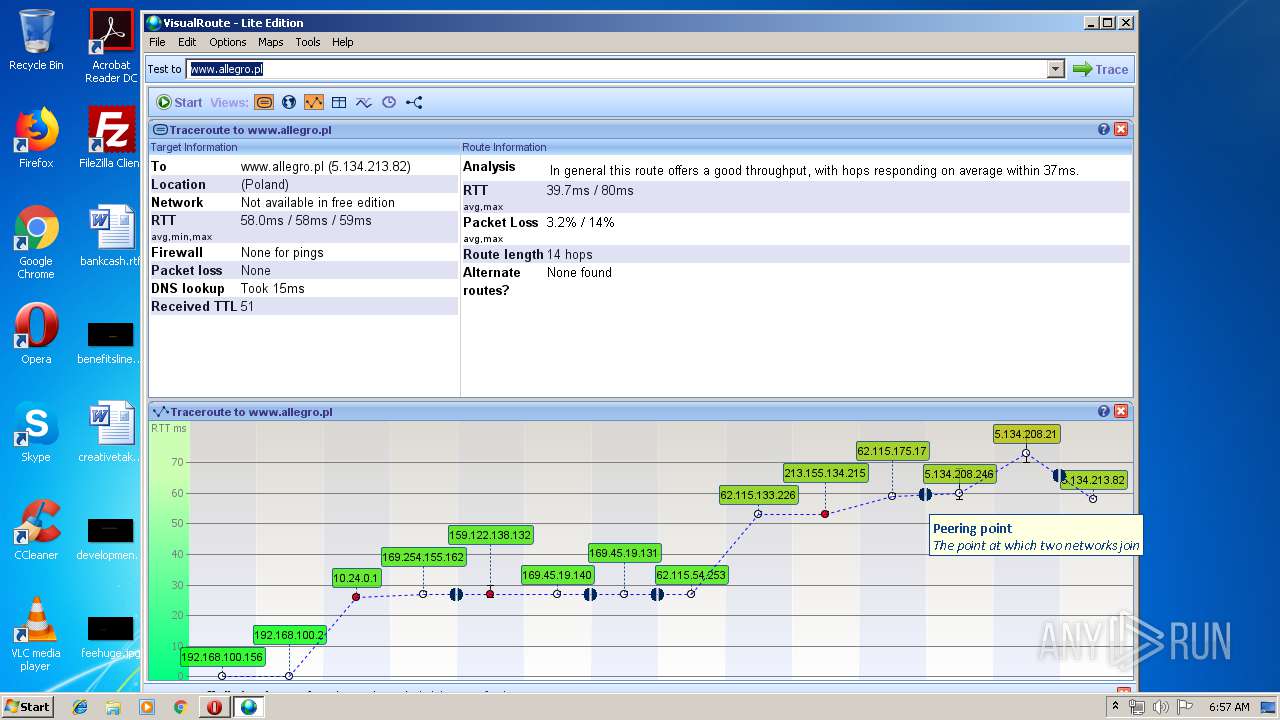Screen dimensions: 1280x720
Task: Click the 62.115.54.253 hop label
Action: pyautogui.click(x=691, y=575)
